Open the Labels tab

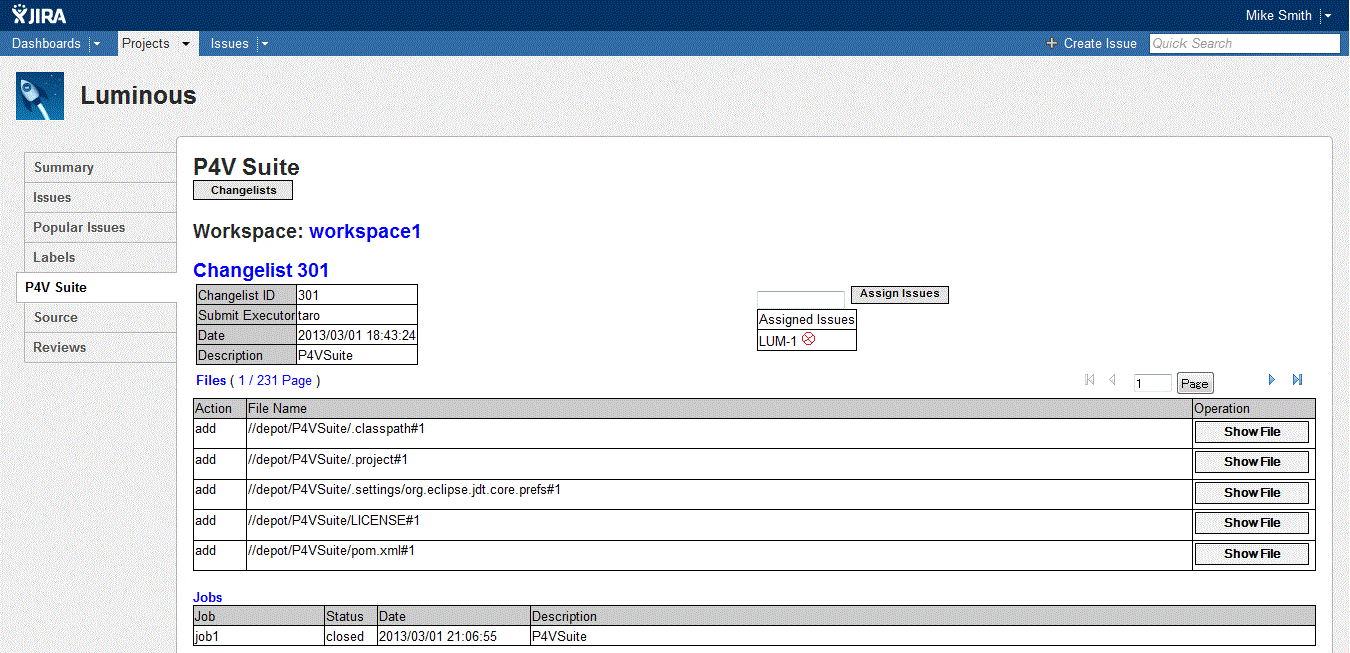pyautogui.click(x=100, y=257)
